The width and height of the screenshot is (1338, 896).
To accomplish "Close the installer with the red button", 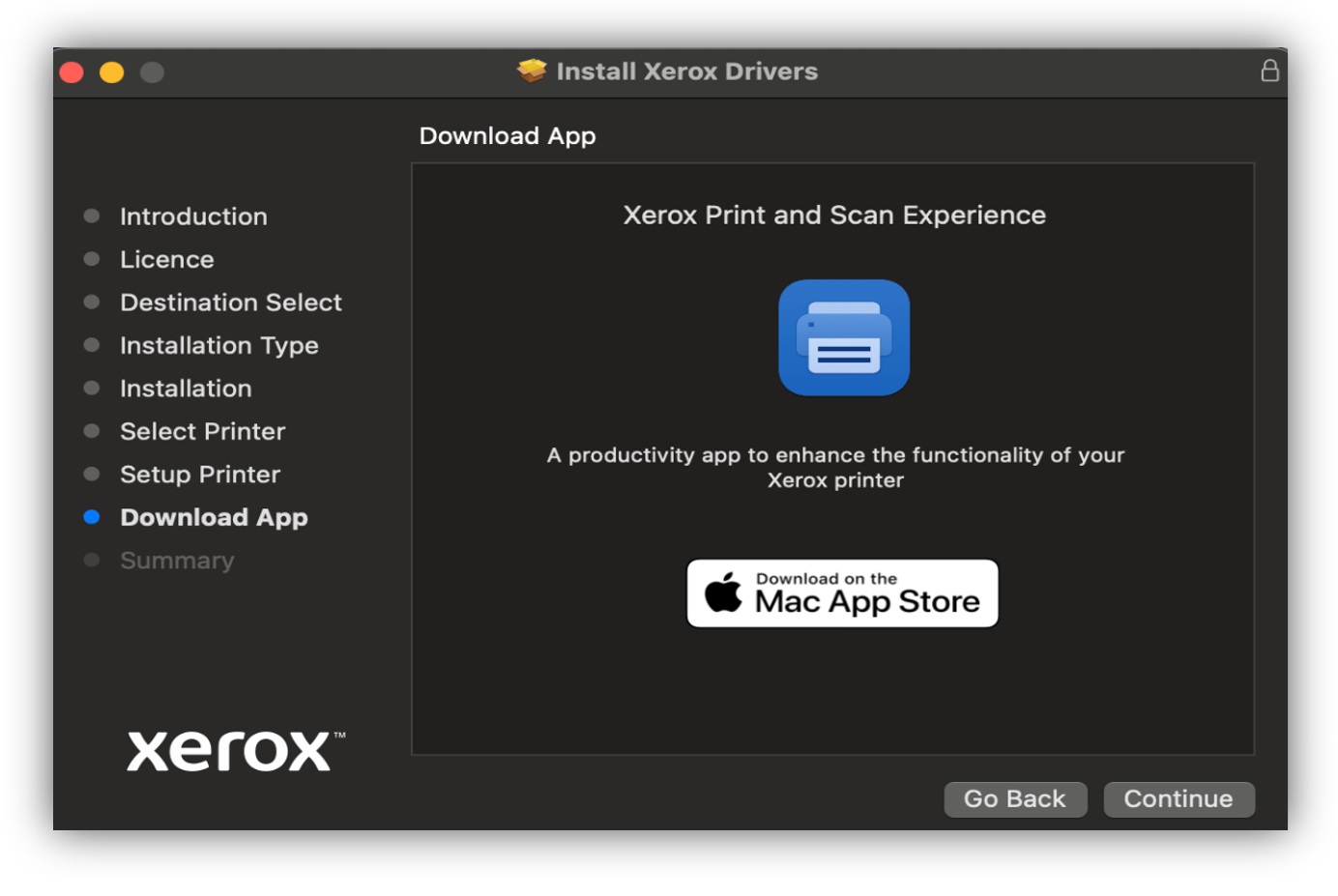I will pos(72,72).
